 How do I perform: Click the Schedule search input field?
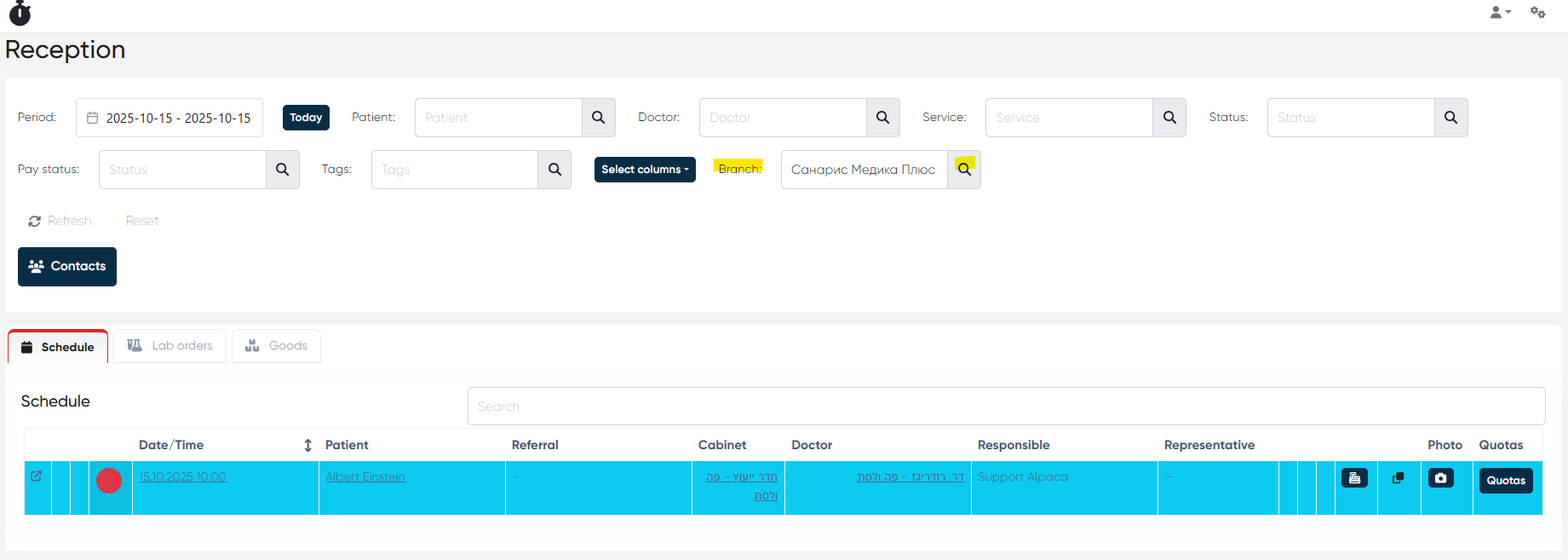click(1005, 407)
